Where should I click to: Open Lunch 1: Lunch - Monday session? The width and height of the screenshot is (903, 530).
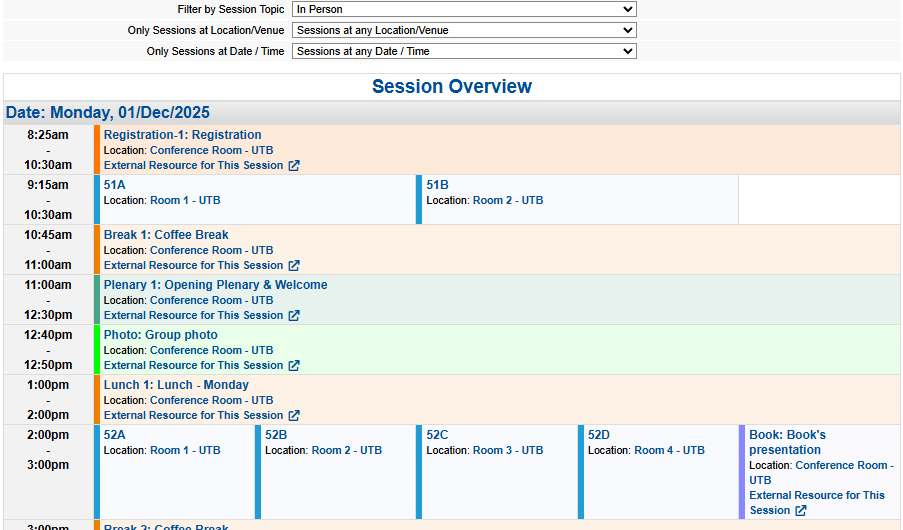click(176, 385)
